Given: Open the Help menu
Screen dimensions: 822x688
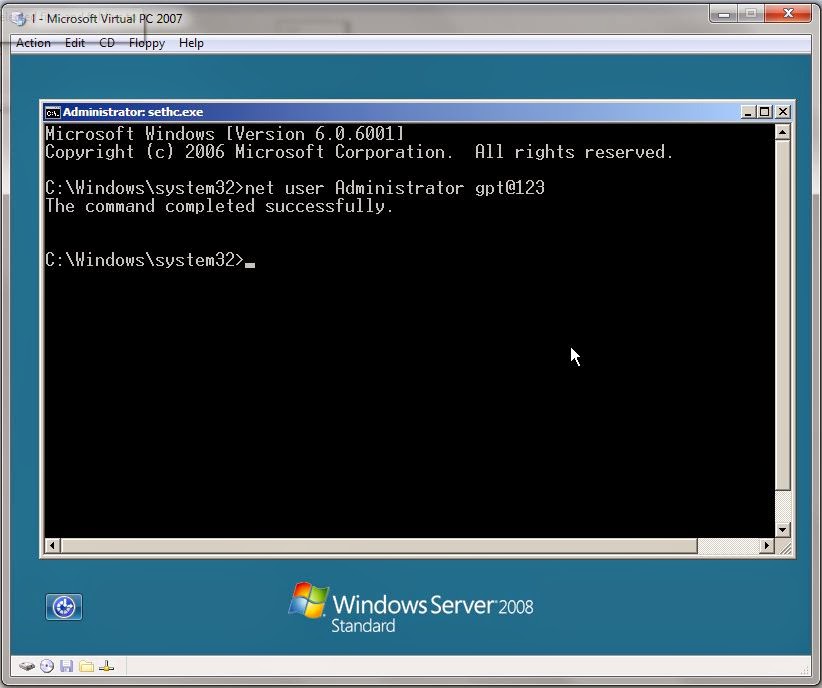Looking at the screenshot, I should coord(191,43).
